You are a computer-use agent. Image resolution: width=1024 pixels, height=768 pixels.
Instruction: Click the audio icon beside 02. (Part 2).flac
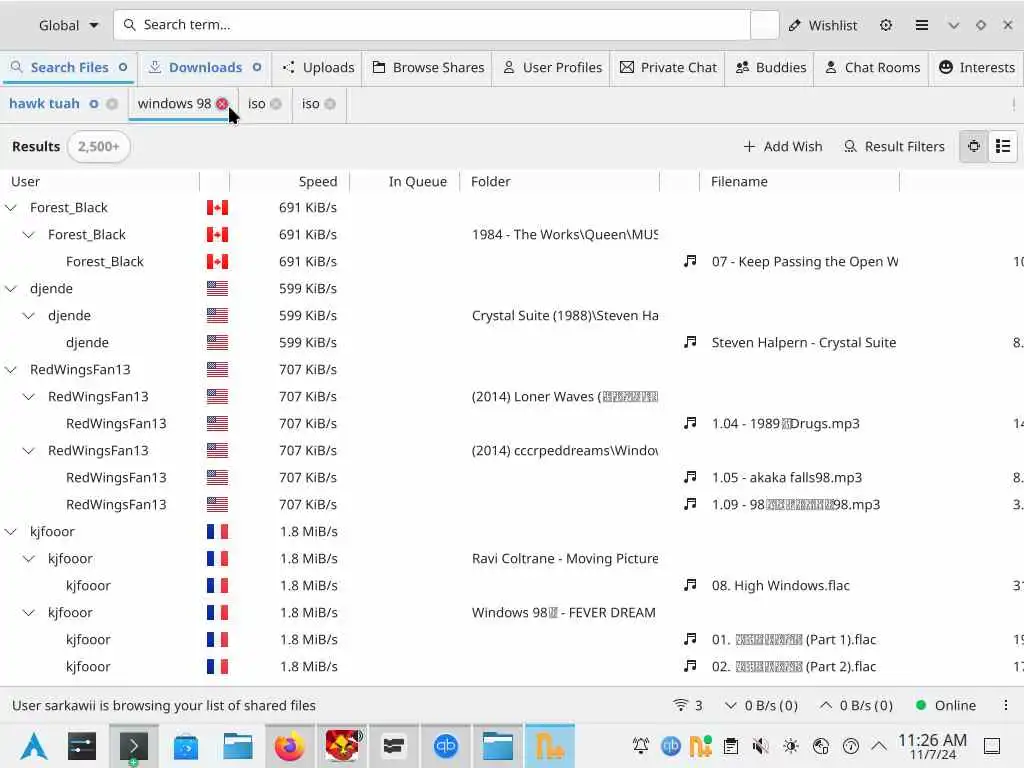tap(690, 666)
